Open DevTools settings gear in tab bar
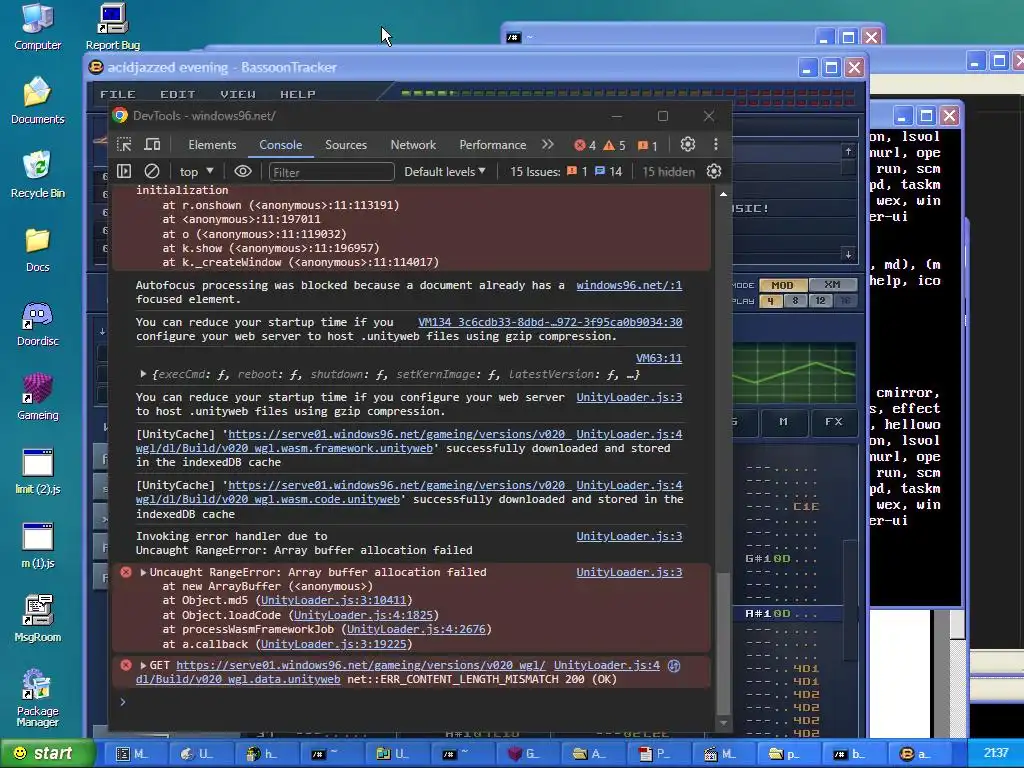This screenshot has width=1024, height=768. 688,144
